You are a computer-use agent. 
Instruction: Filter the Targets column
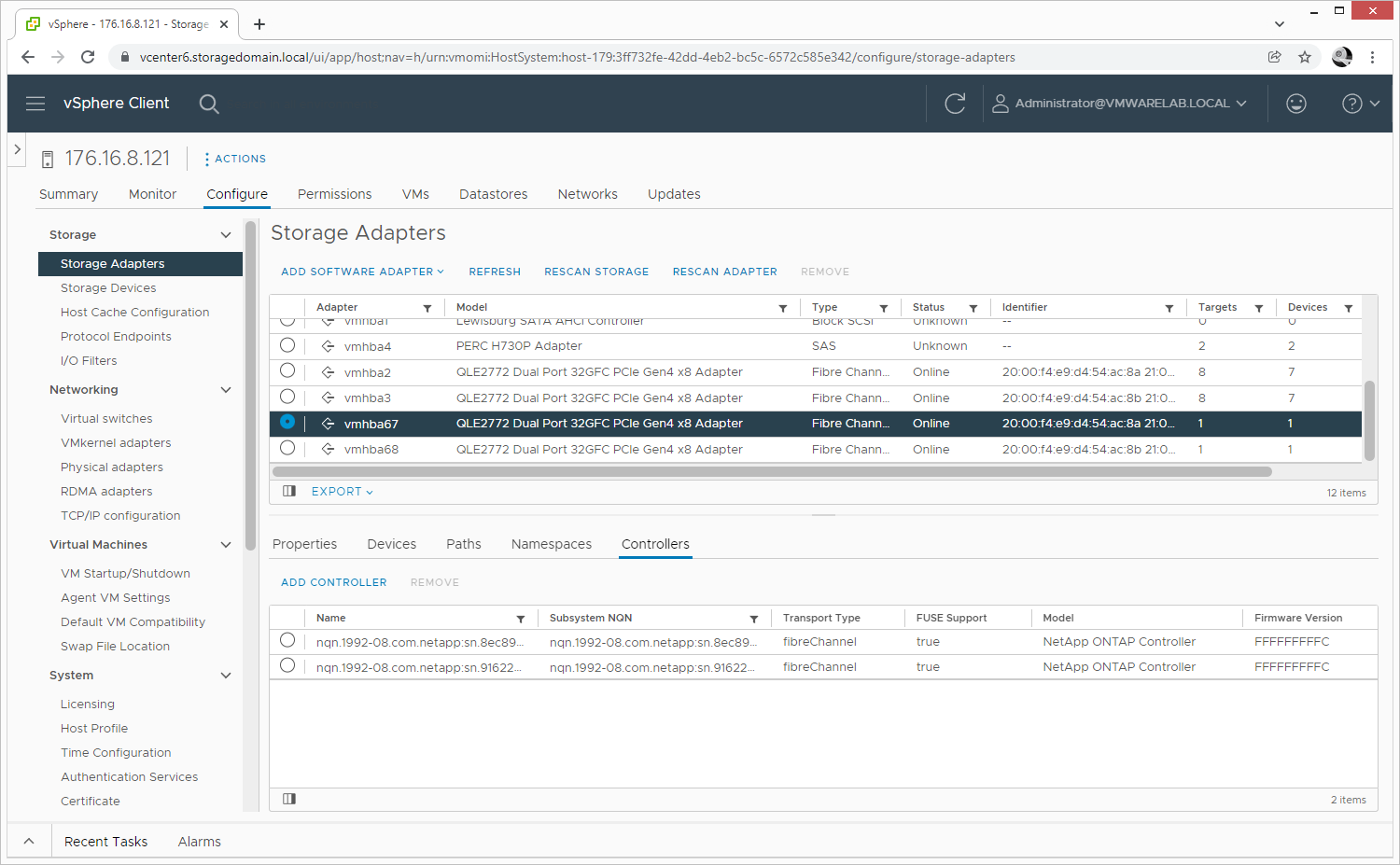(1259, 308)
